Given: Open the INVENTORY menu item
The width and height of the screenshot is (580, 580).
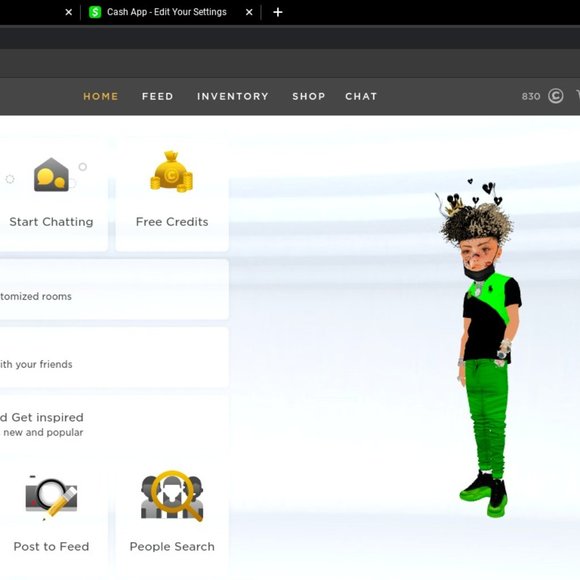Looking at the screenshot, I should click(x=233, y=97).
